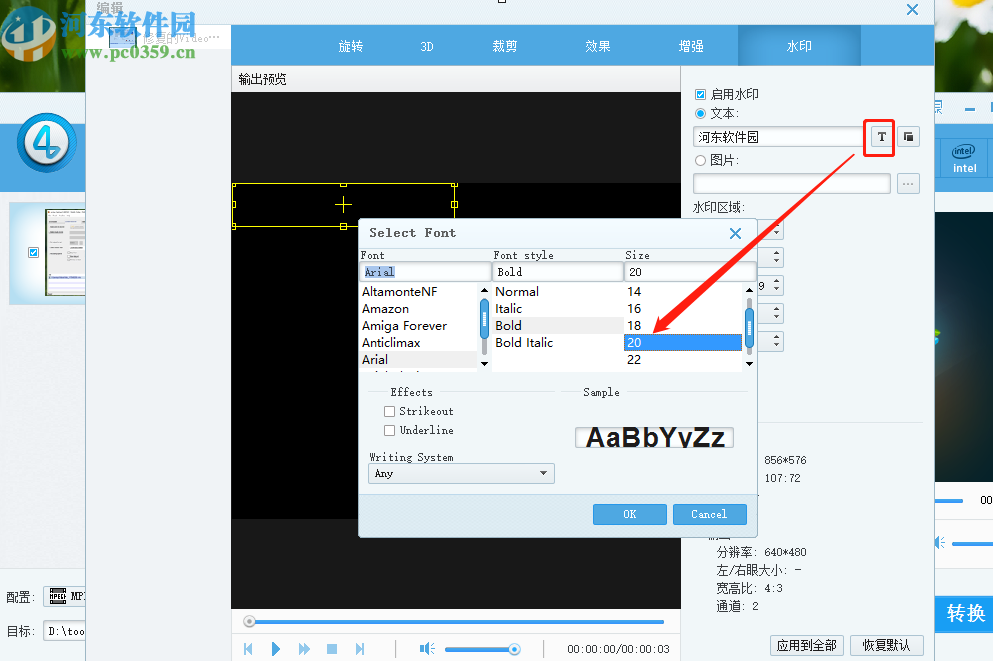Open the Writing System dropdown showing Any
The width and height of the screenshot is (993, 661).
coord(460,473)
